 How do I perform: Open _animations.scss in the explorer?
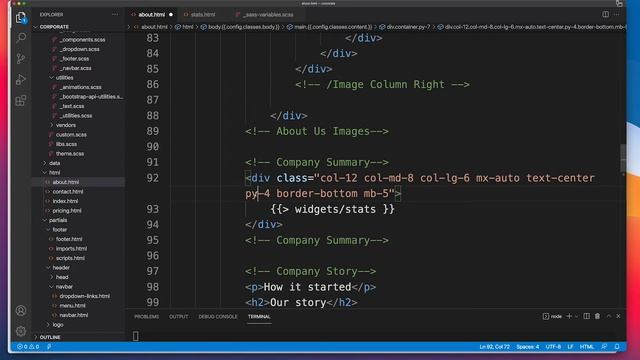(80, 87)
